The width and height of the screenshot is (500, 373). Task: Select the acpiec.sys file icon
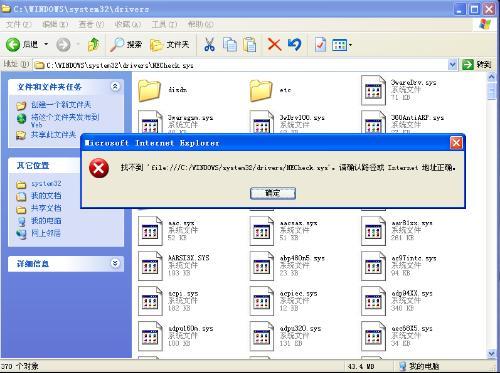(262, 301)
